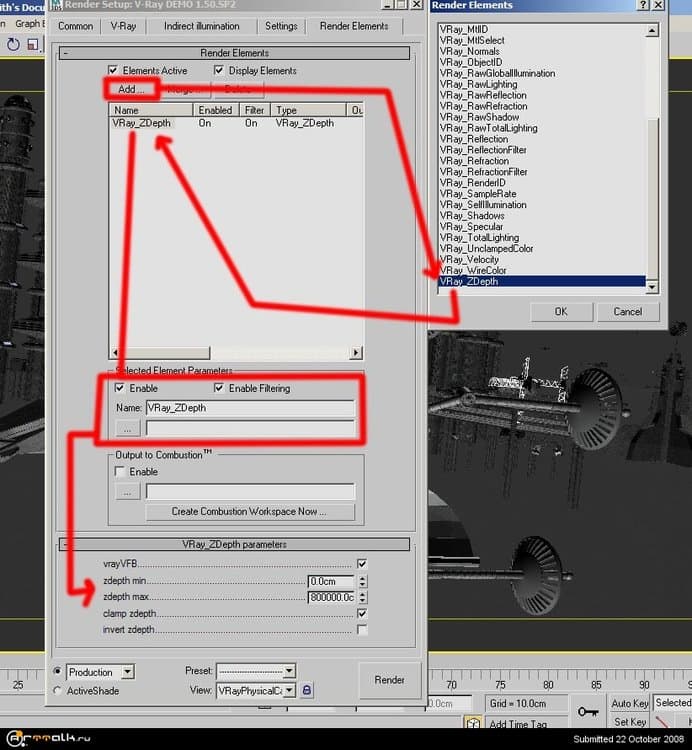Click the help question mark in Render Elements dialog
Screen dimensions: 692x750
tap(644, 6)
